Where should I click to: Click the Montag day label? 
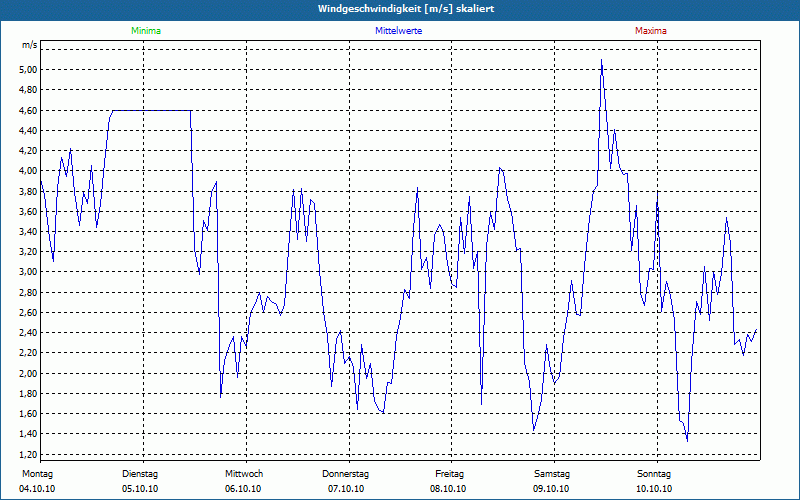coord(37,474)
